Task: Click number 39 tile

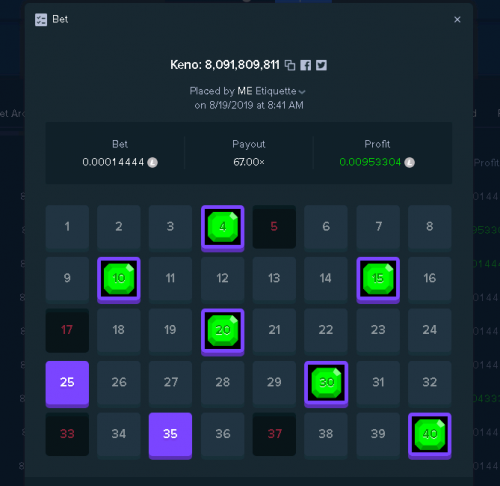Action: 378,435
